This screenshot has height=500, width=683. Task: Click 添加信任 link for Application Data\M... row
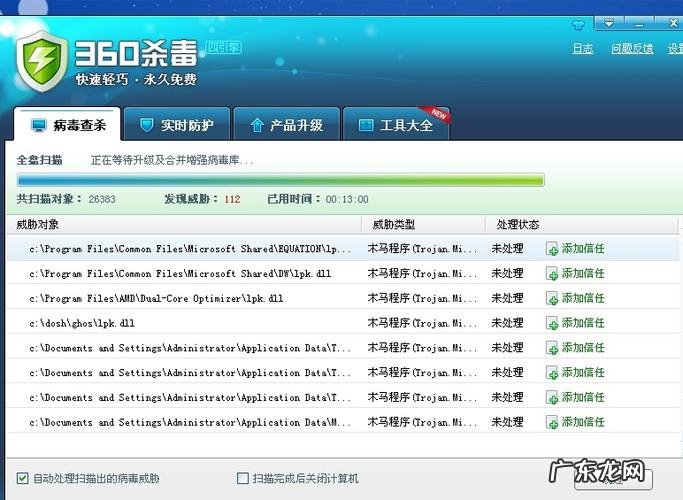(x=583, y=422)
